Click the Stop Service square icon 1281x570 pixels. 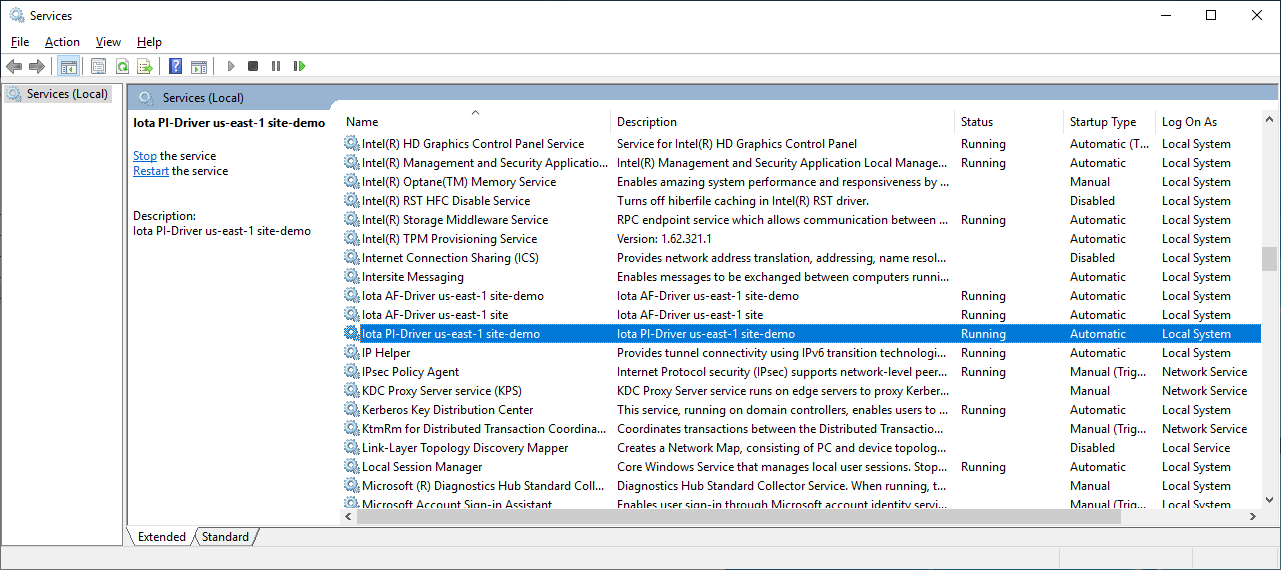point(253,66)
